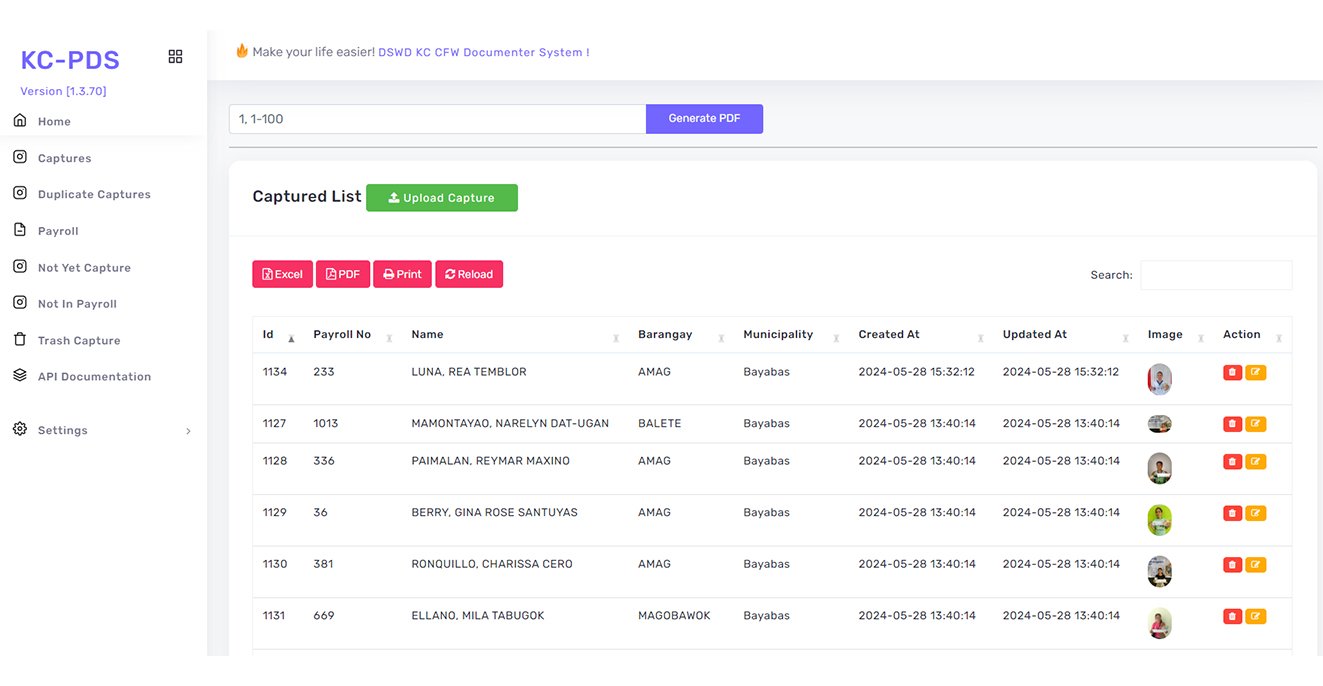This screenshot has height=686, width=1323.
Task: Open the Settings gear icon
Action: click(x=18, y=429)
